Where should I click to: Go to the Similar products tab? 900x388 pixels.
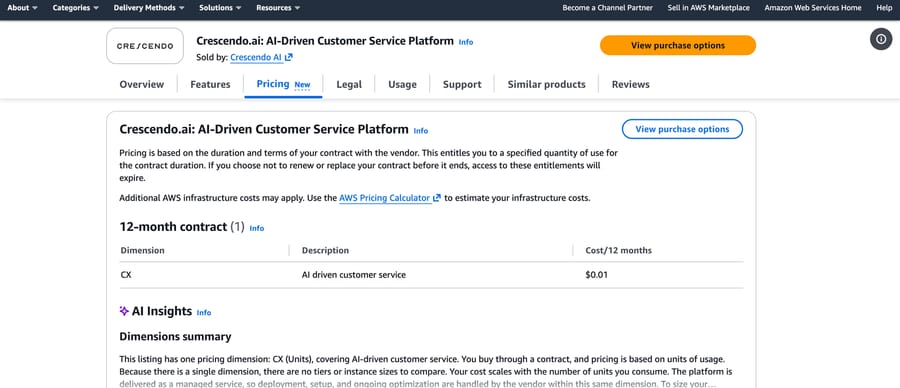click(546, 84)
